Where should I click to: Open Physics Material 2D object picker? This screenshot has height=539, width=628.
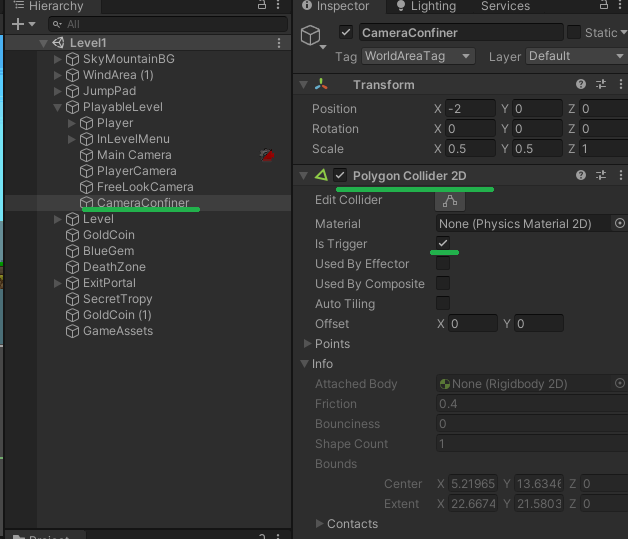(x=620, y=223)
